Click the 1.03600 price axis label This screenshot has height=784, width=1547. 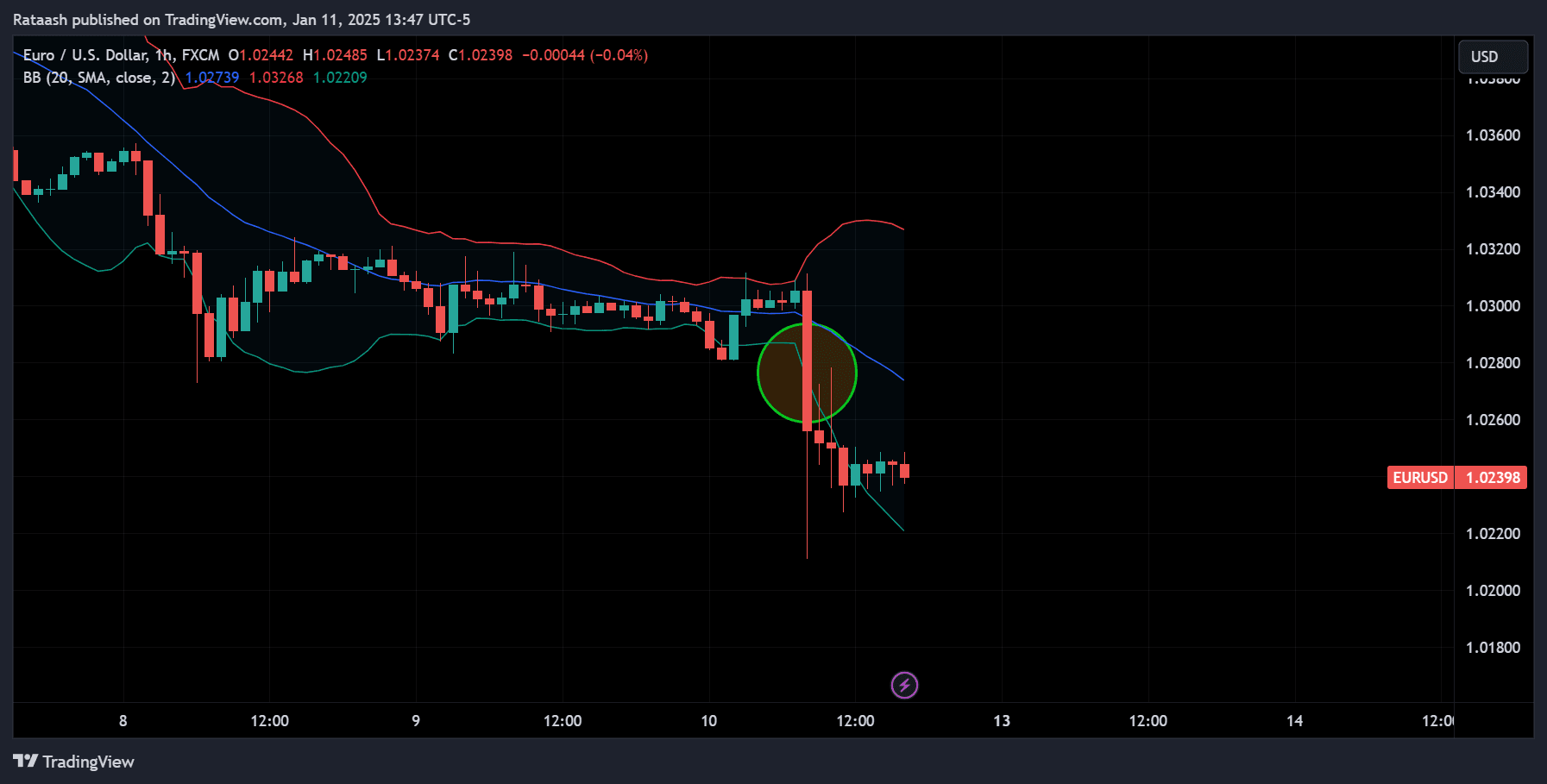click(x=1494, y=135)
